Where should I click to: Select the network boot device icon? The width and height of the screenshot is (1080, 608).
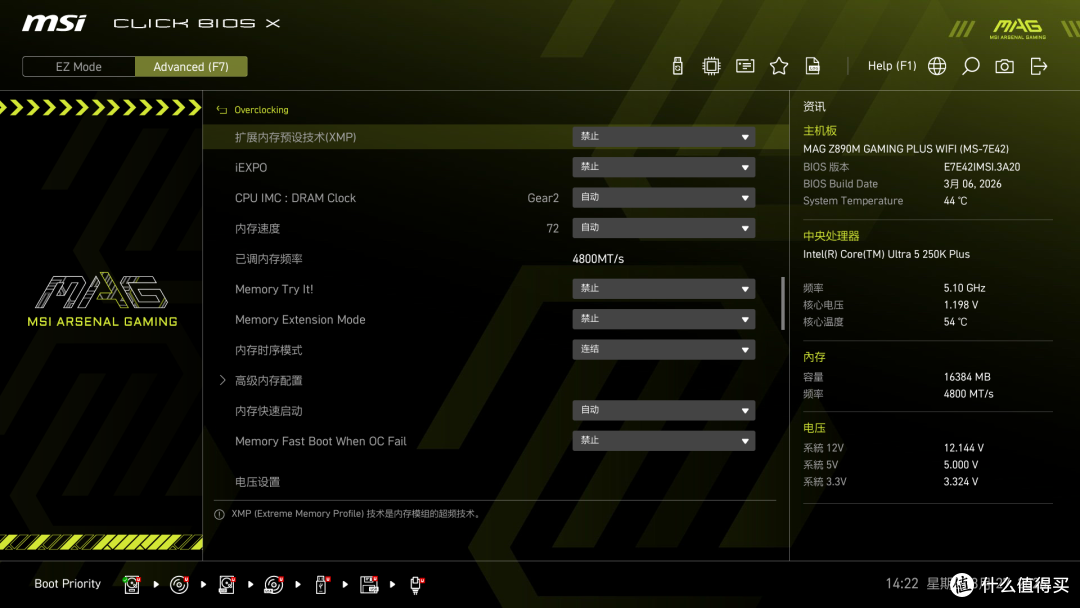pos(416,585)
